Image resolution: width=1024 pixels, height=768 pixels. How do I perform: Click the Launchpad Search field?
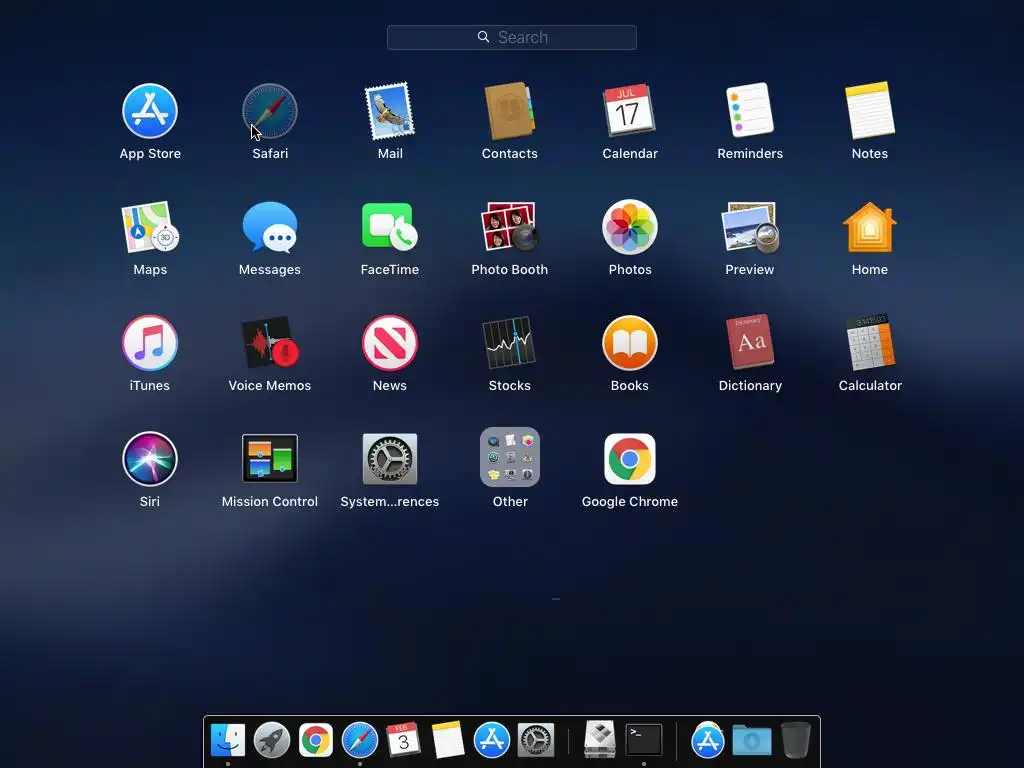[511, 37]
